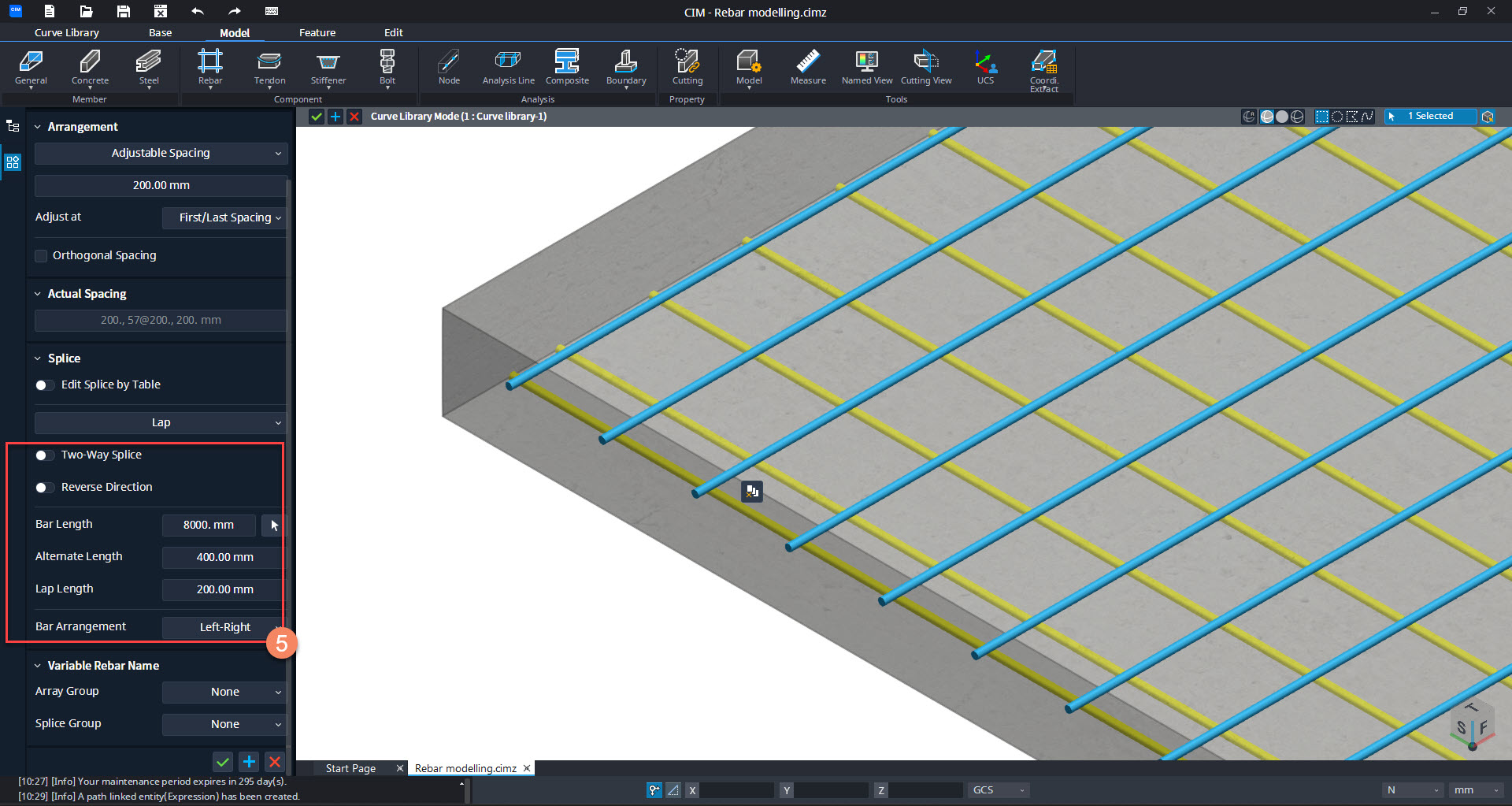Click the Analysis Line tool

pos(508,68)
